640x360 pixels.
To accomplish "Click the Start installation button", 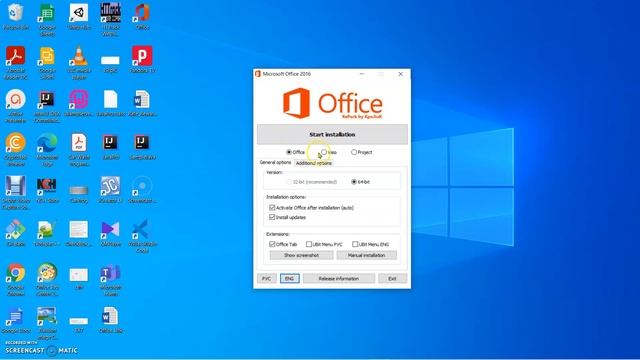I will point(332,134).
